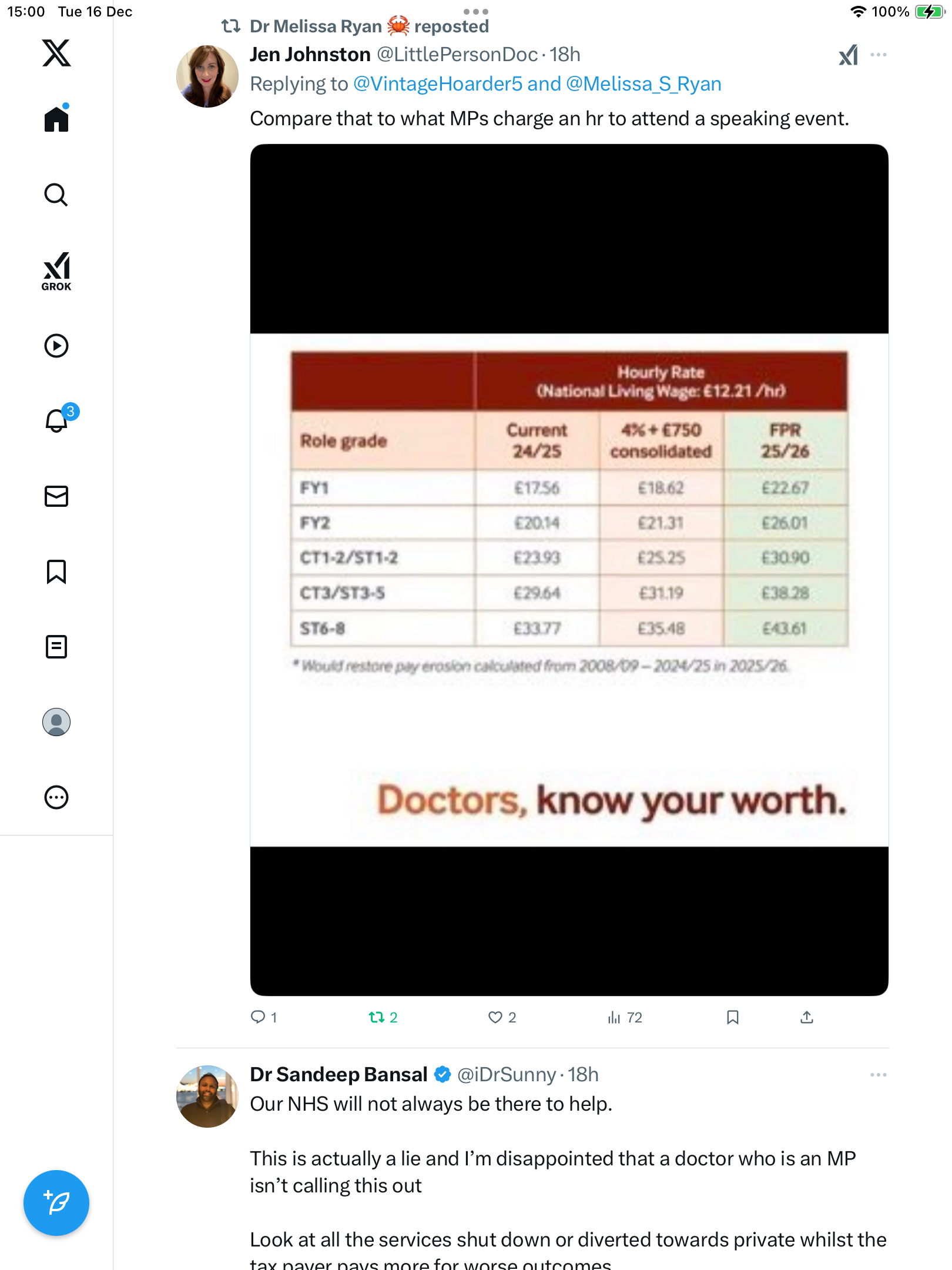Open more menu on Dr Sandeep Bansal's post
Screen dimensions: 952x1270
(x=879, y=1075)
